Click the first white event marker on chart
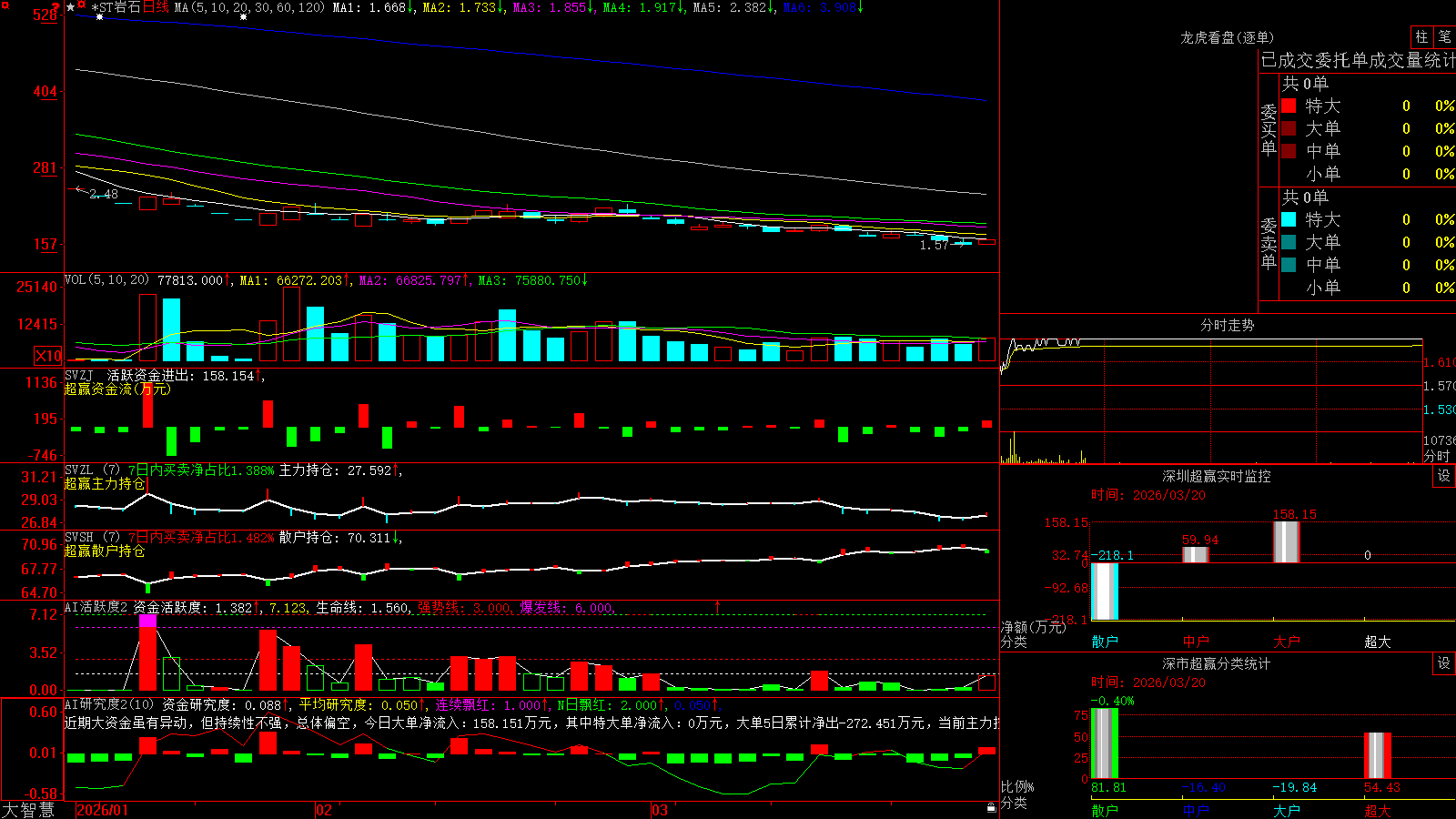The height and width of the screenshot is (819, 1456). pos(99,16)
